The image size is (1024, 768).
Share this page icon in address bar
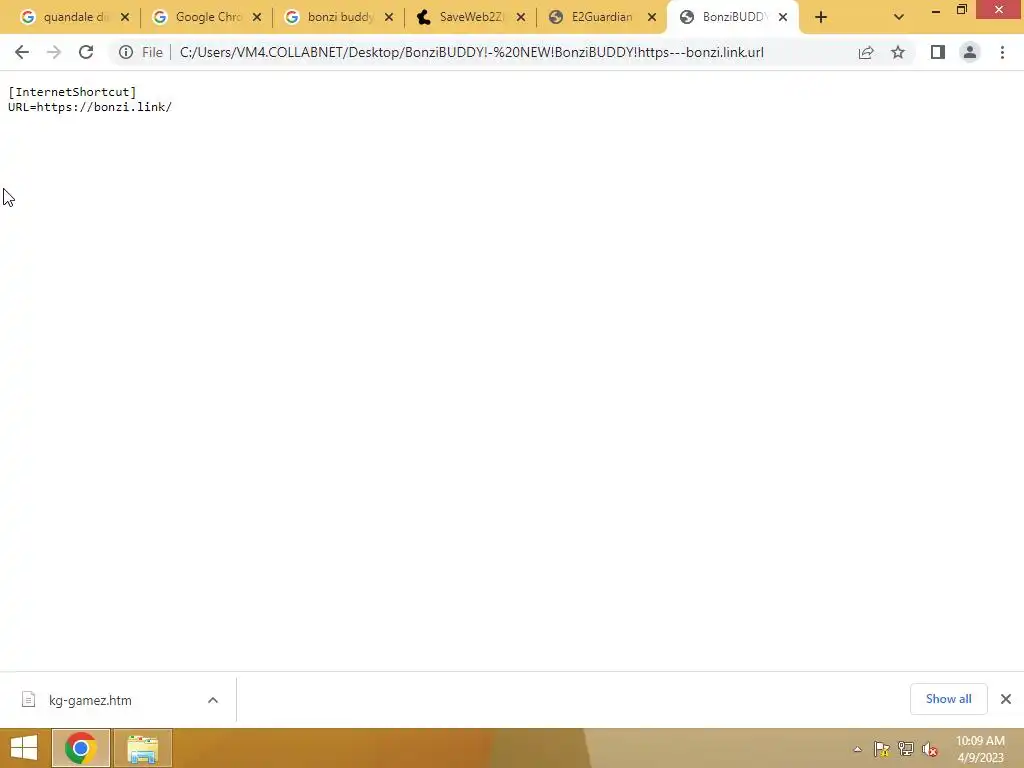(x=866, y=52)
